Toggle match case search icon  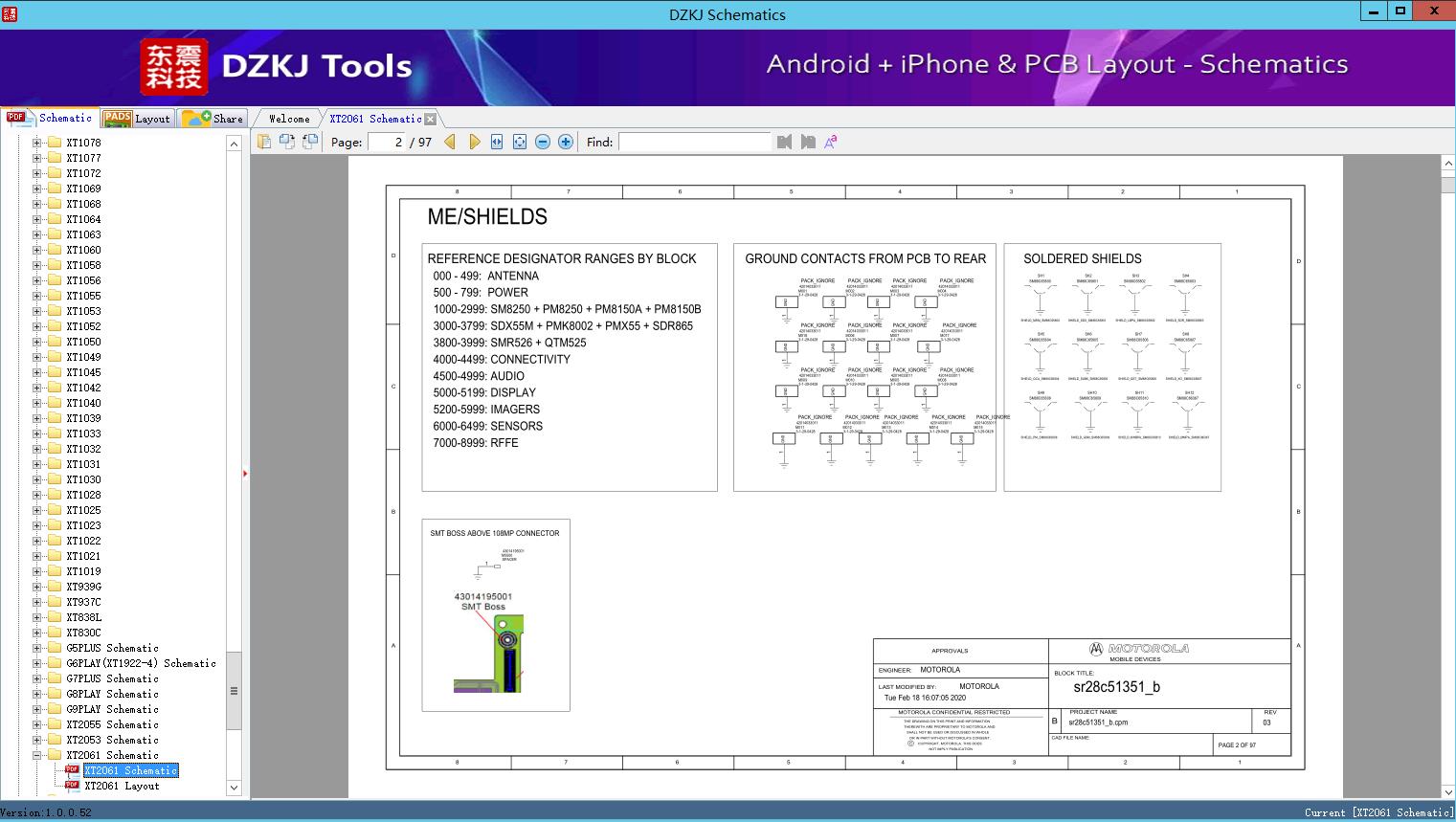[831, 142]
